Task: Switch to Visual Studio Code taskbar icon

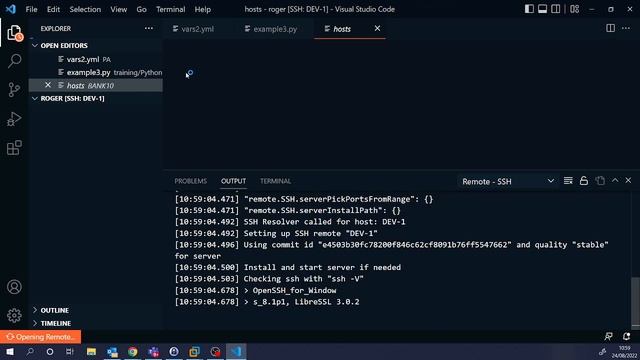Action: tap(236, 351)
